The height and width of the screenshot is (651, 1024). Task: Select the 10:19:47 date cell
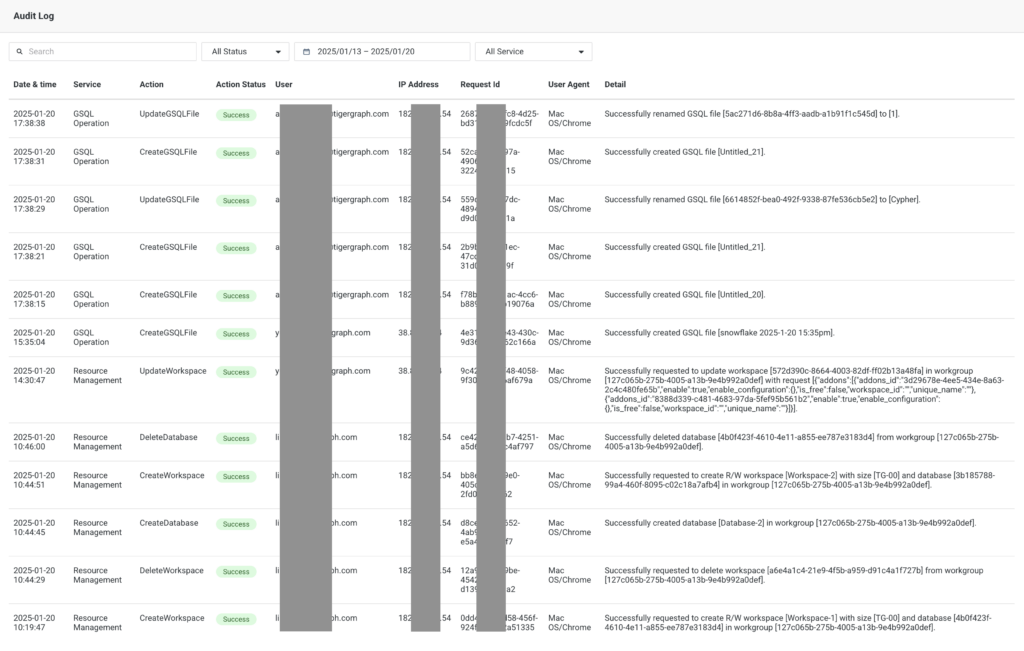(x=34, y=623)
